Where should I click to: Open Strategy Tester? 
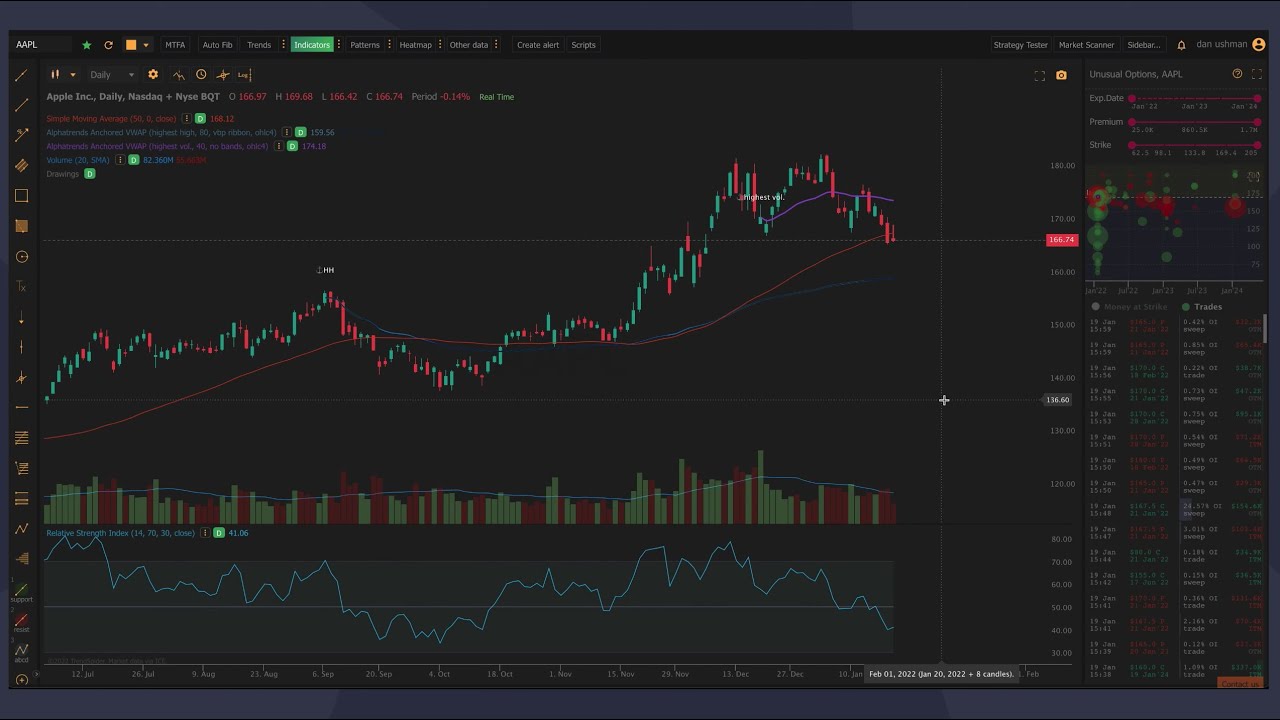click(1021, 45)
